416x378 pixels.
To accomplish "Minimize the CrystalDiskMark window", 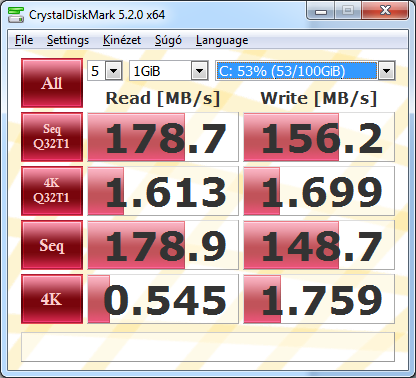I will [x=321, y=11].
